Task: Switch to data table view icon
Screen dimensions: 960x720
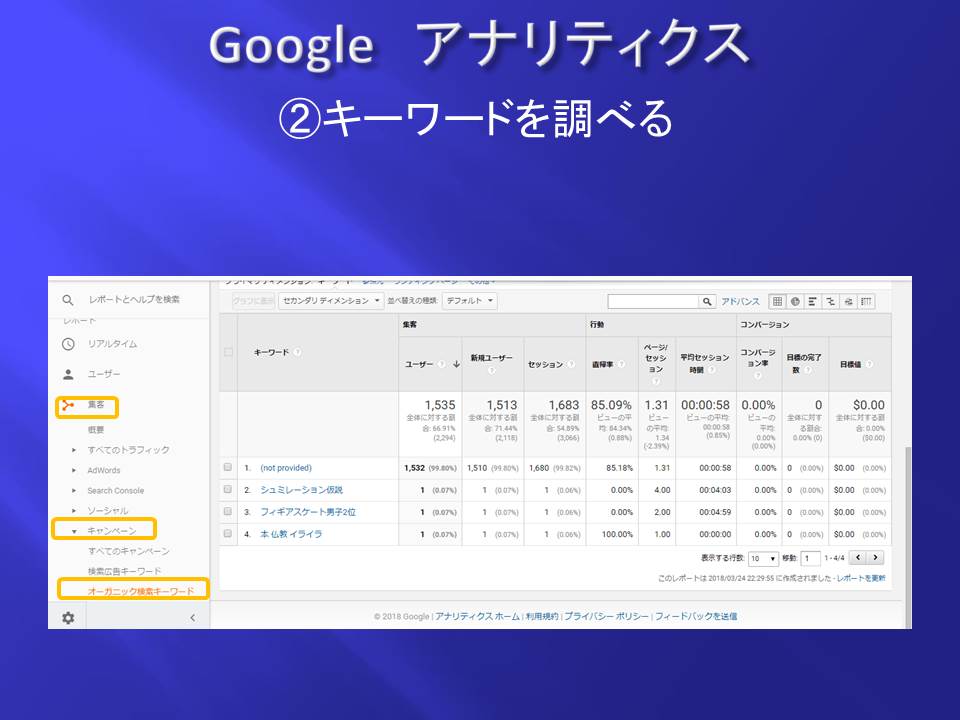Action: 777,301
